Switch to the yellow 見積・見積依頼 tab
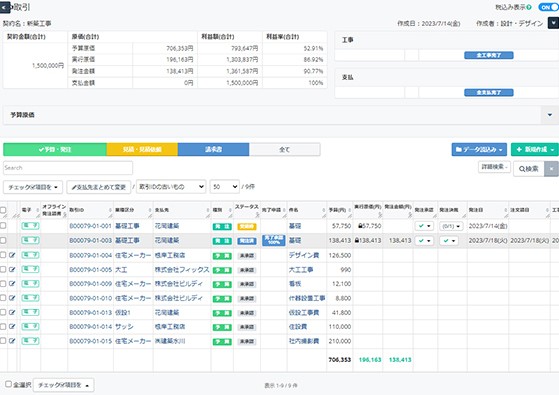Viewport: 559px width, 395px height. (142, 149)
